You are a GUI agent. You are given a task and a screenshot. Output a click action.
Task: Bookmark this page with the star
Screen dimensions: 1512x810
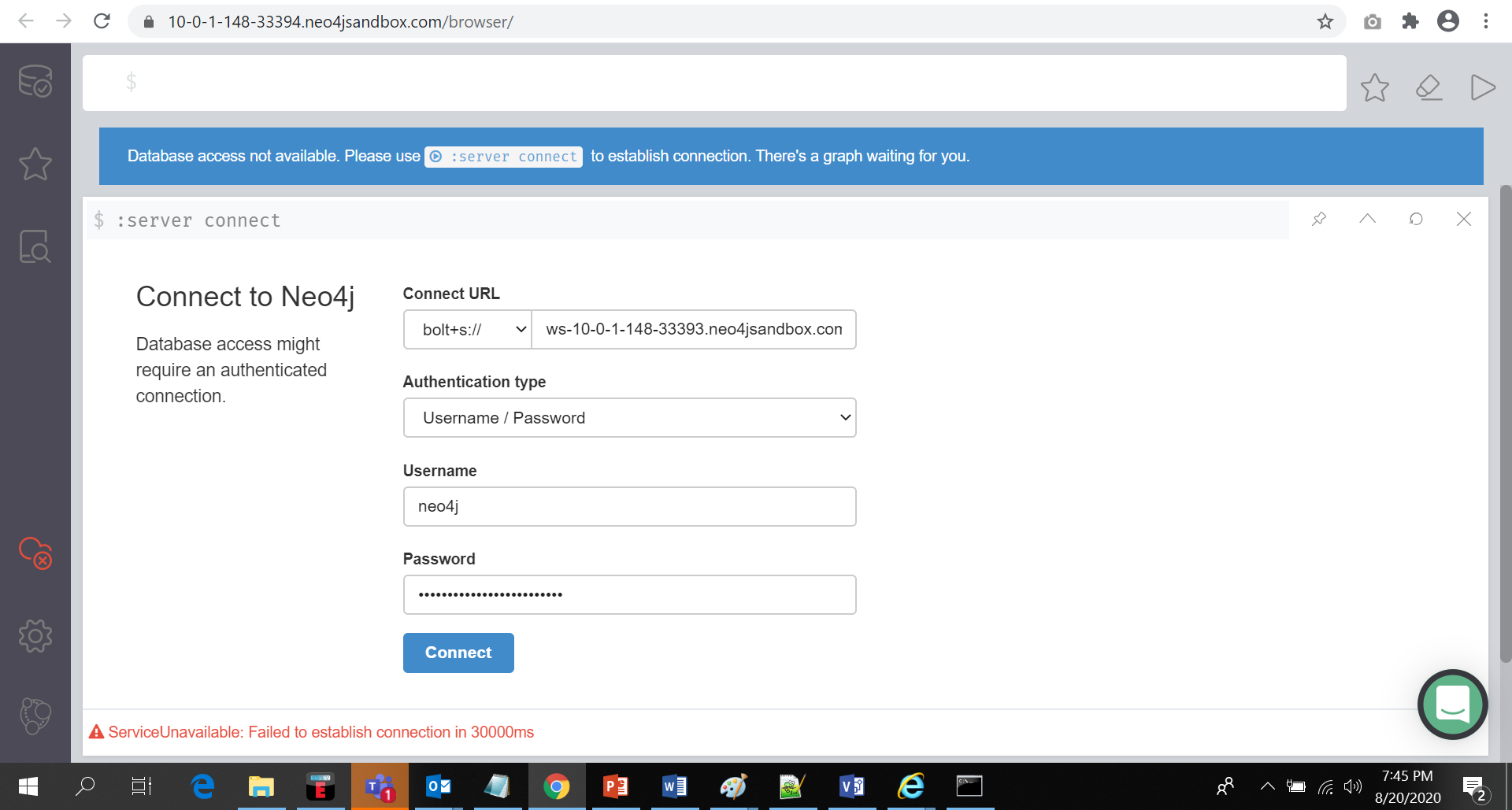tap(1325, 21)
